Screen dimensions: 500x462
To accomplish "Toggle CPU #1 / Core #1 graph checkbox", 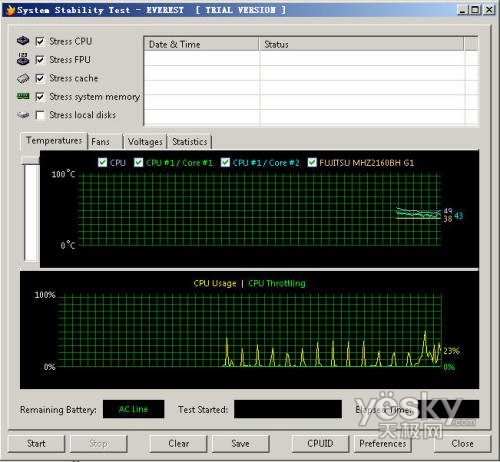I will (x=138, y=162).
